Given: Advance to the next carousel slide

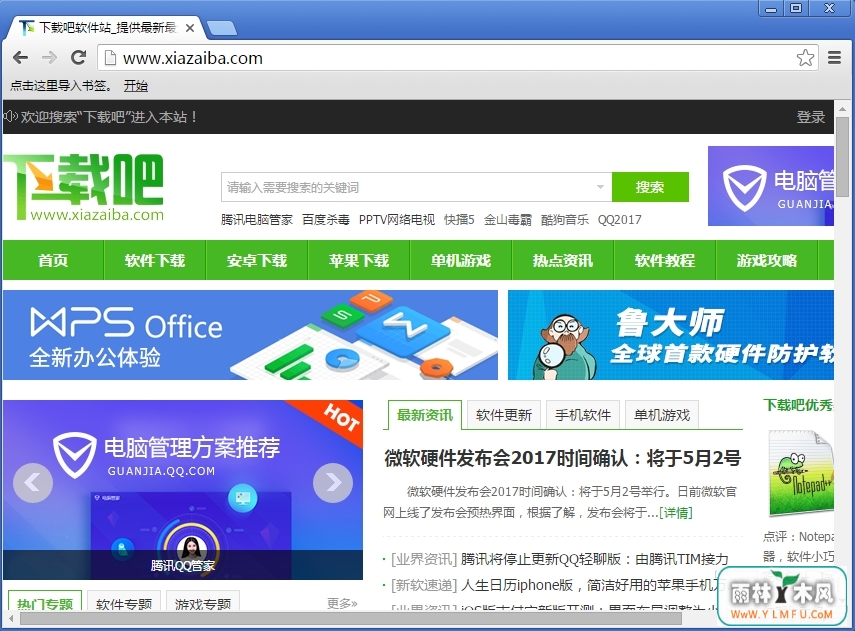Looking at the screenshot, I should (333, 483).
